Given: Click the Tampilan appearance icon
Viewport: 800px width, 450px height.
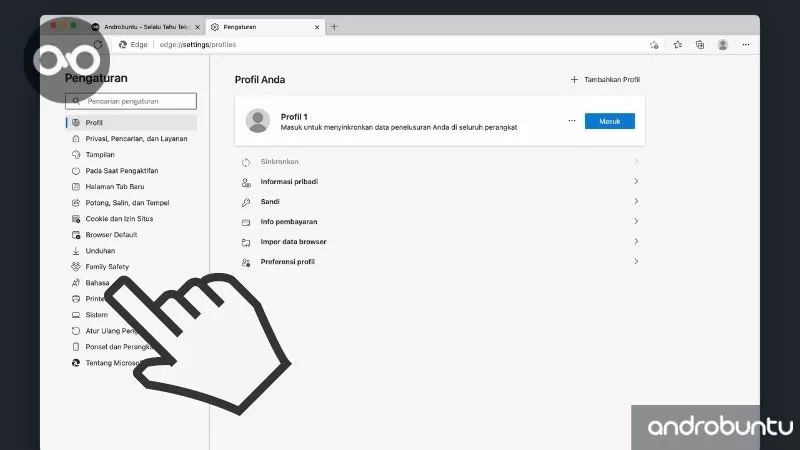Looking at the screenshot, I should (76, 155).
